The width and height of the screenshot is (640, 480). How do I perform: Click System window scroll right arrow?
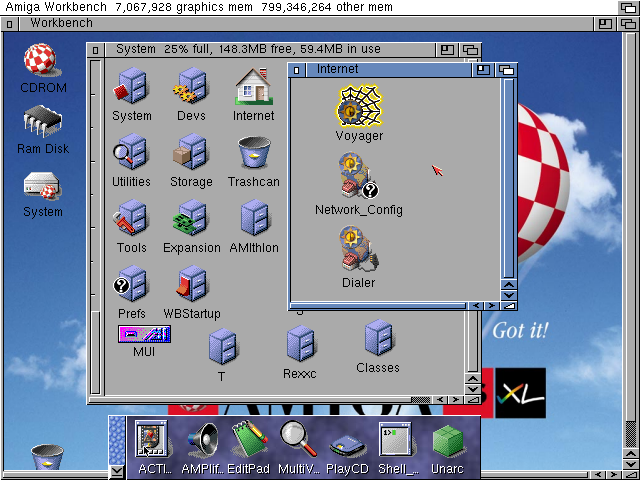click(456, 400)
